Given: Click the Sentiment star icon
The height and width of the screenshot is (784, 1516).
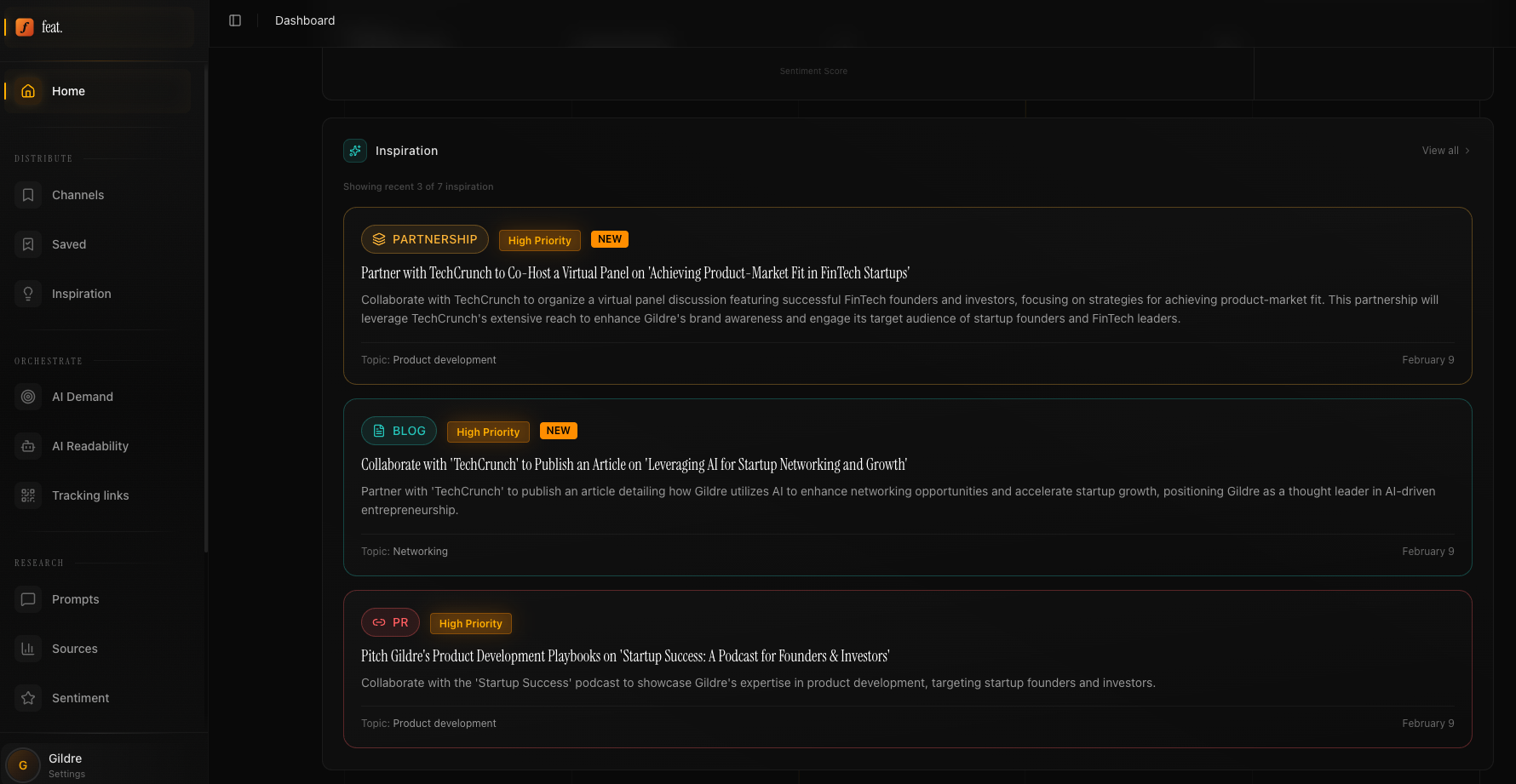Looking at the screenshot, I should coord(28,698).
